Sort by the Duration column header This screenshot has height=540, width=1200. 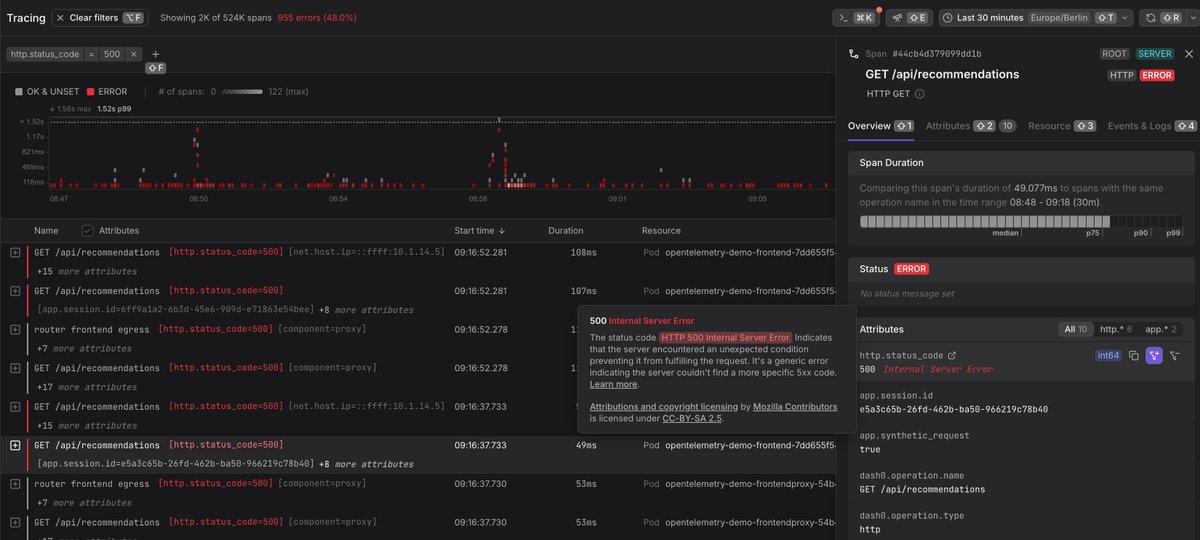point(566,231)
